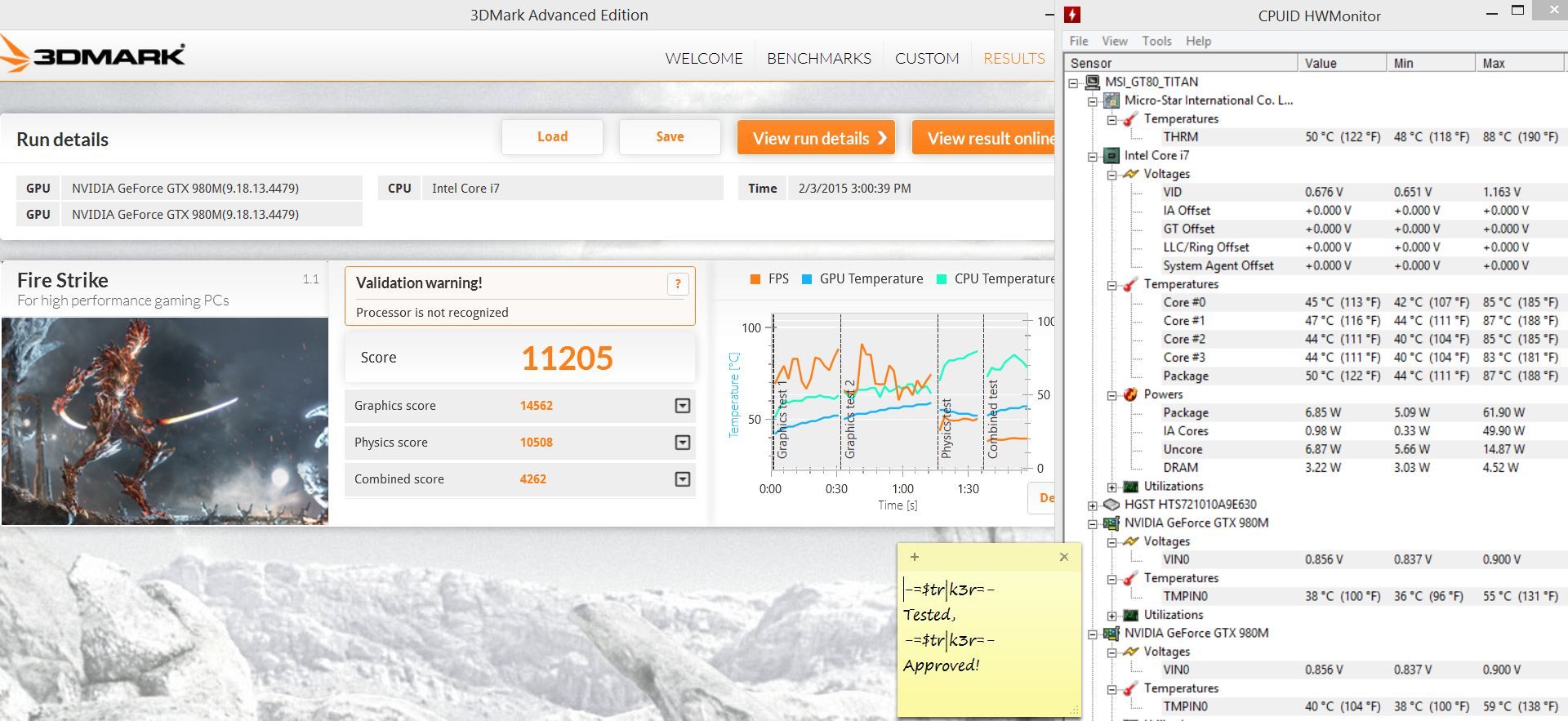Expand Physics score details arrow
Viewport: 1568px width, 721px height.
(x=683, y=443)
